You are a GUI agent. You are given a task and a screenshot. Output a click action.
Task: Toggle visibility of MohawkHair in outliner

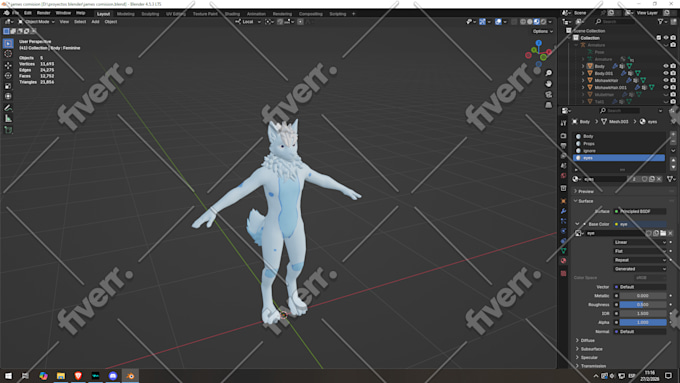coord(666,80)
